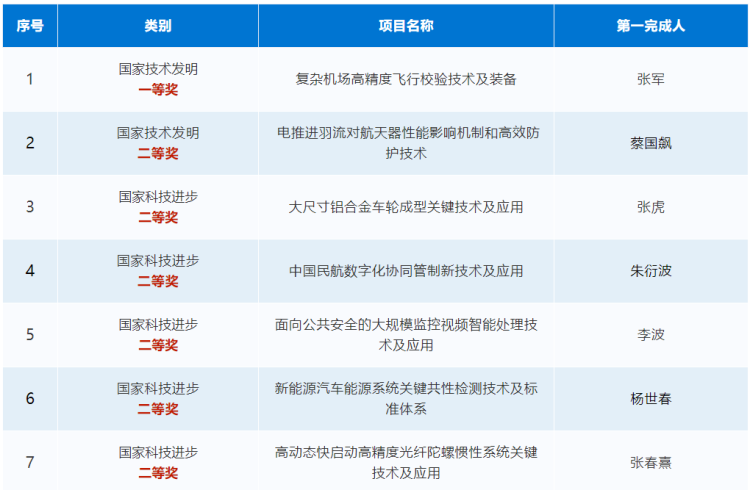Click 国家科技进步 in 张春熹's row
The image size is (750, 490).
158,452
